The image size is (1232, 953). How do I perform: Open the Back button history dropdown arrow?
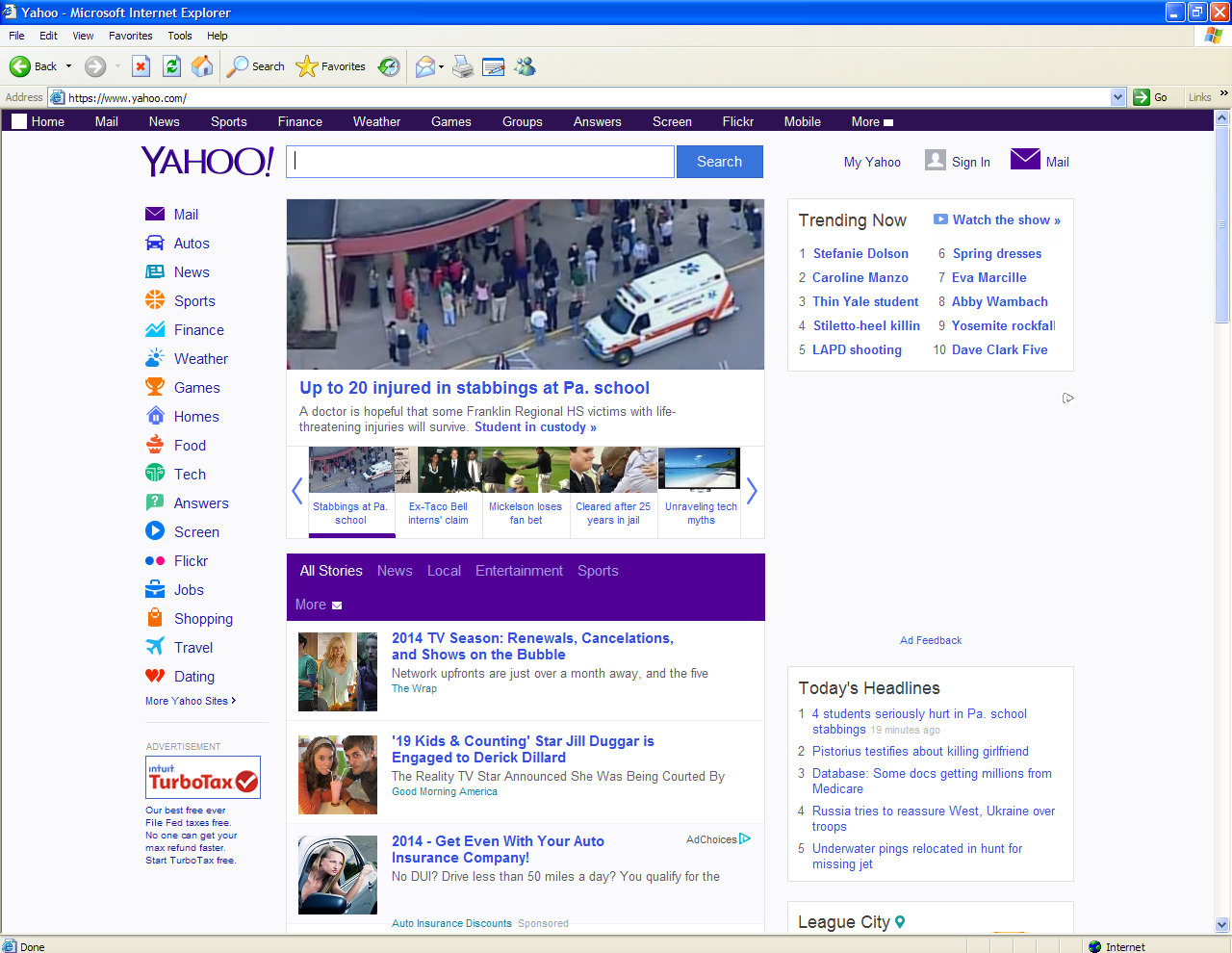68,66
